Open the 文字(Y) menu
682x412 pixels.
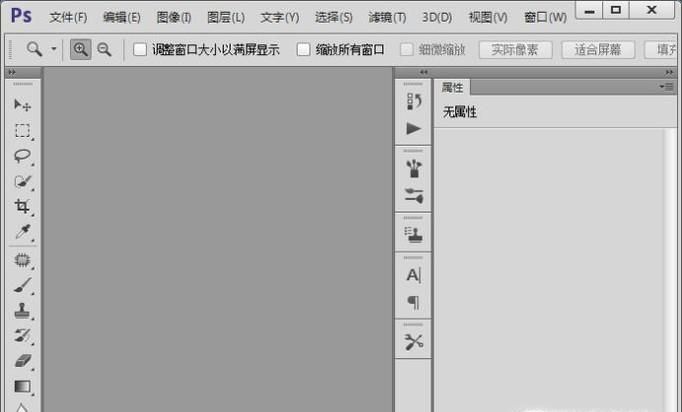(280, 17)
